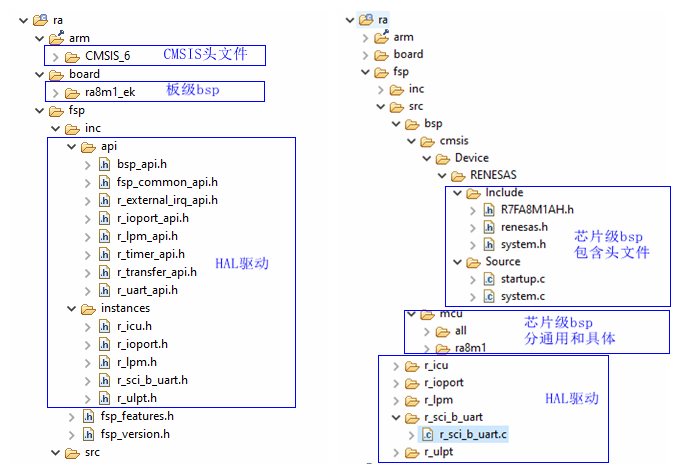The width and height of the screenshot is (676, 474).
Task: Click the r_ulpt folder icon
Action: coord(412,453)
